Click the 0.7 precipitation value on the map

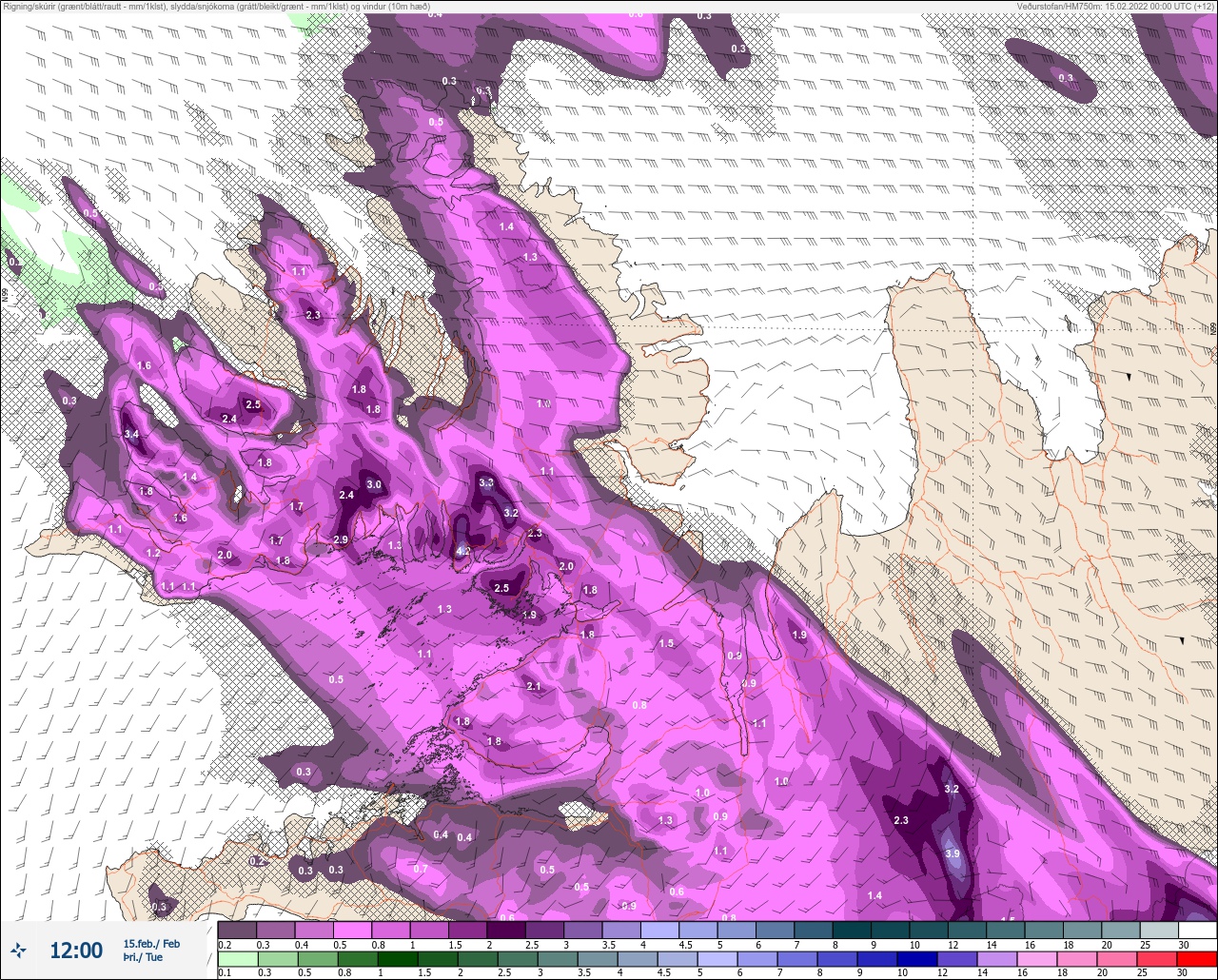tap(421, 869)
